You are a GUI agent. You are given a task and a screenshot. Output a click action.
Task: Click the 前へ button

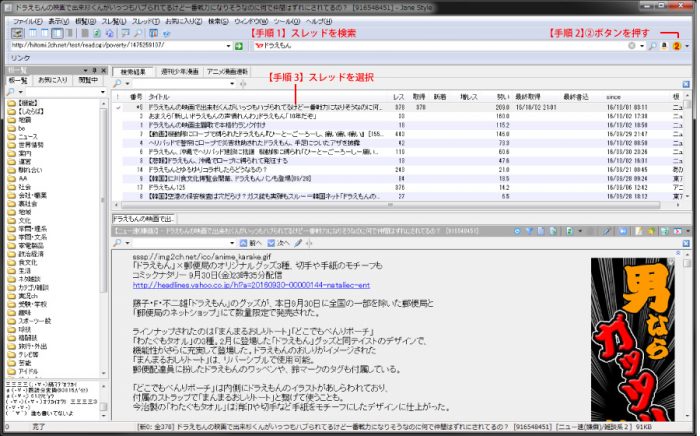tap(251, 243)
